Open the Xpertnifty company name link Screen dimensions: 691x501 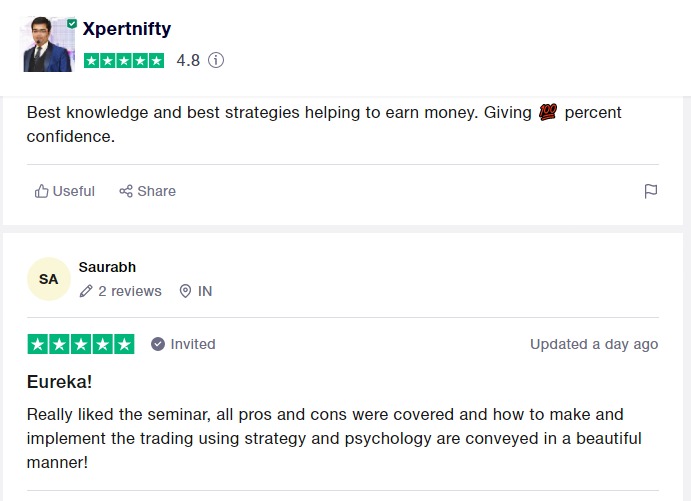tap(127, 29)
